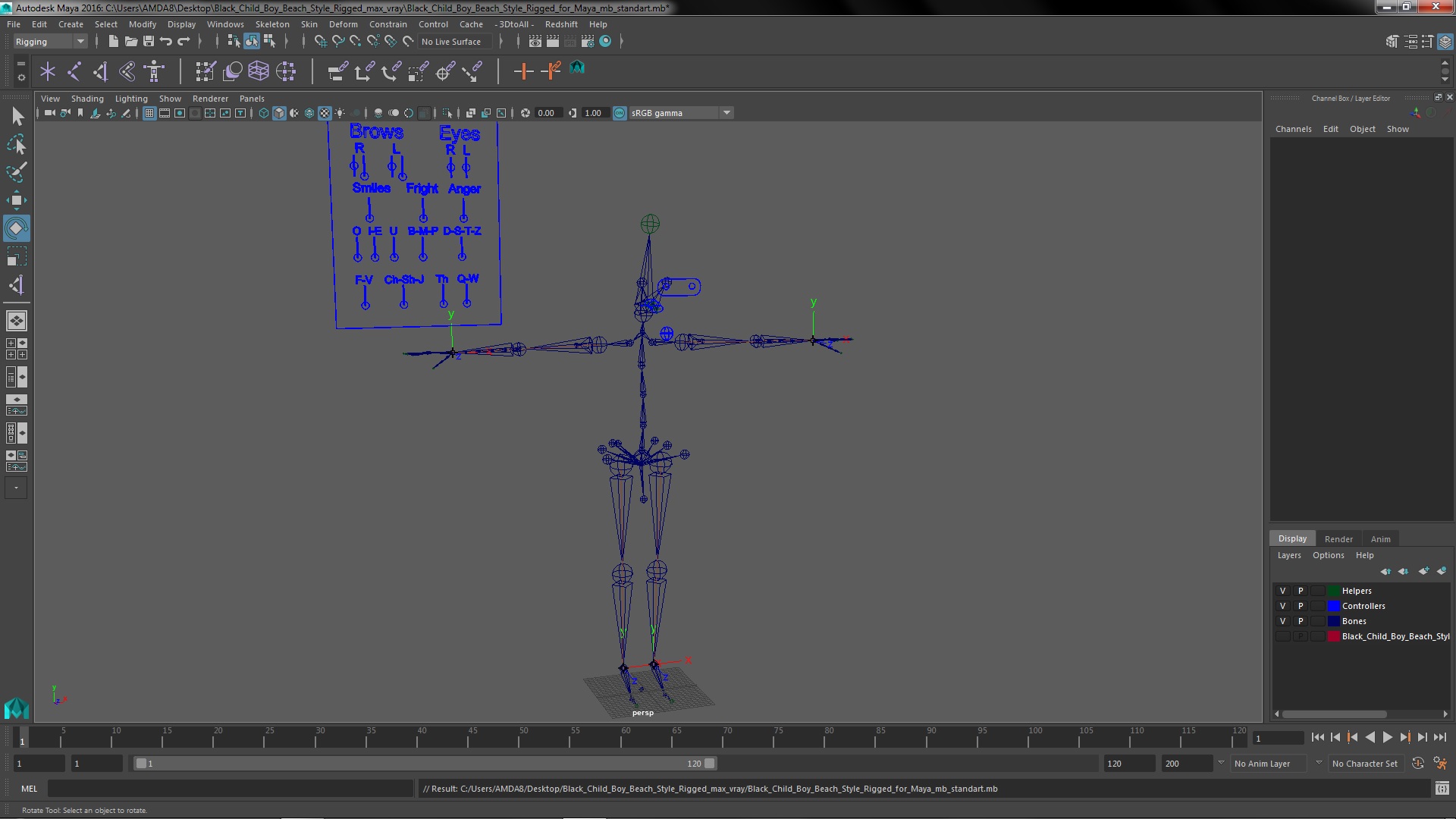Click the play forwards button
The height and width of the screenshot is (819, 1456).
click(1387, 737)
